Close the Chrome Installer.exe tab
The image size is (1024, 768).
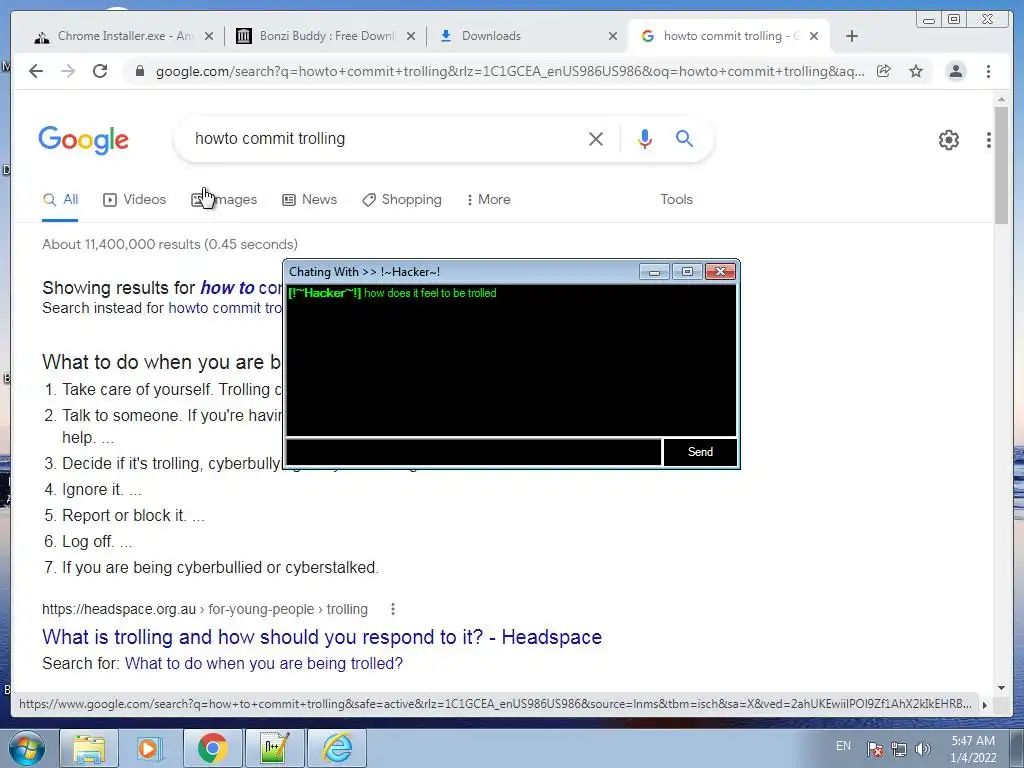coord(209,36)
